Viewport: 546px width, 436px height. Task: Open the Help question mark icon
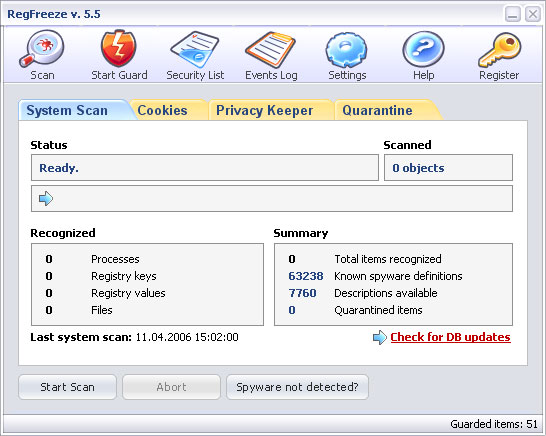(423, 49)
